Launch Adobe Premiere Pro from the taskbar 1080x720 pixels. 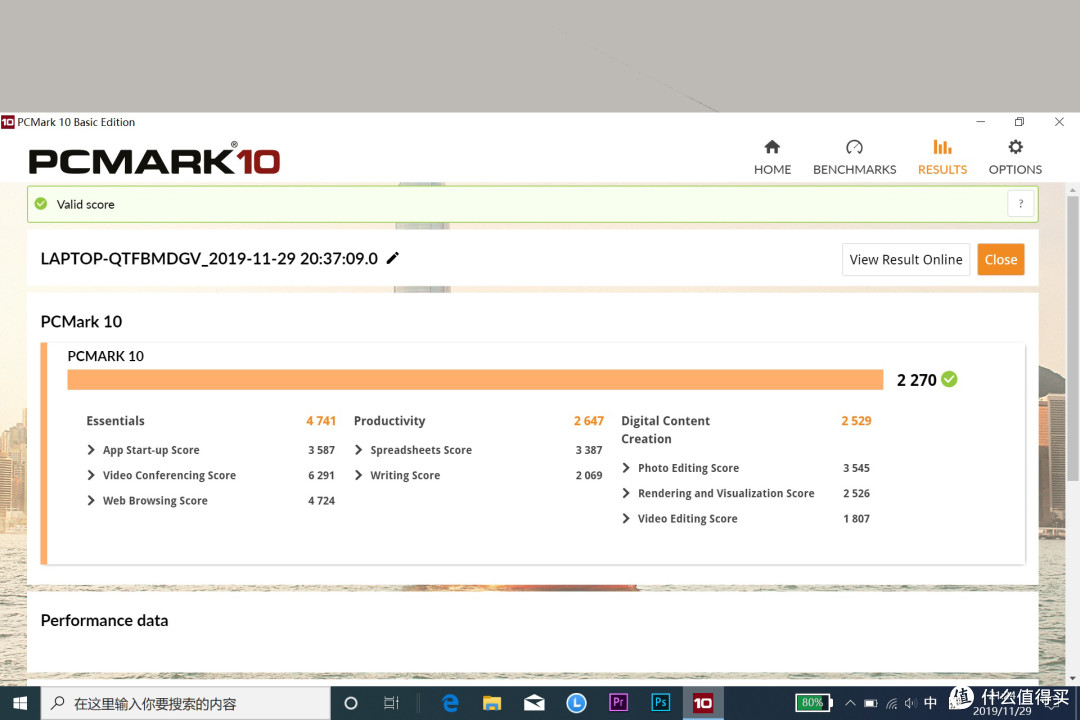tap(619, 703)
